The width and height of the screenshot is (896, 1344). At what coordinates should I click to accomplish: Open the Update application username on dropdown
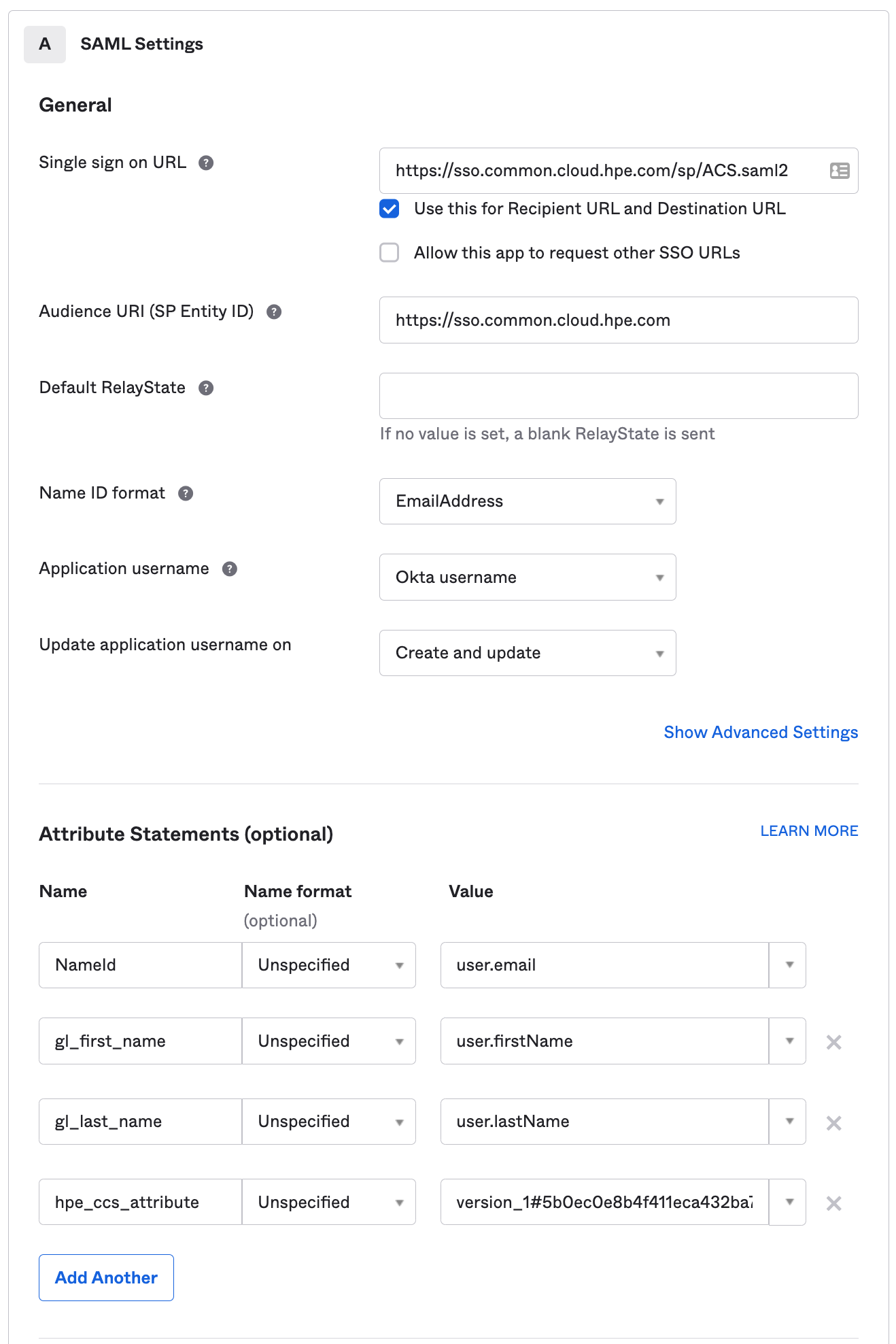tap(659, 652)
